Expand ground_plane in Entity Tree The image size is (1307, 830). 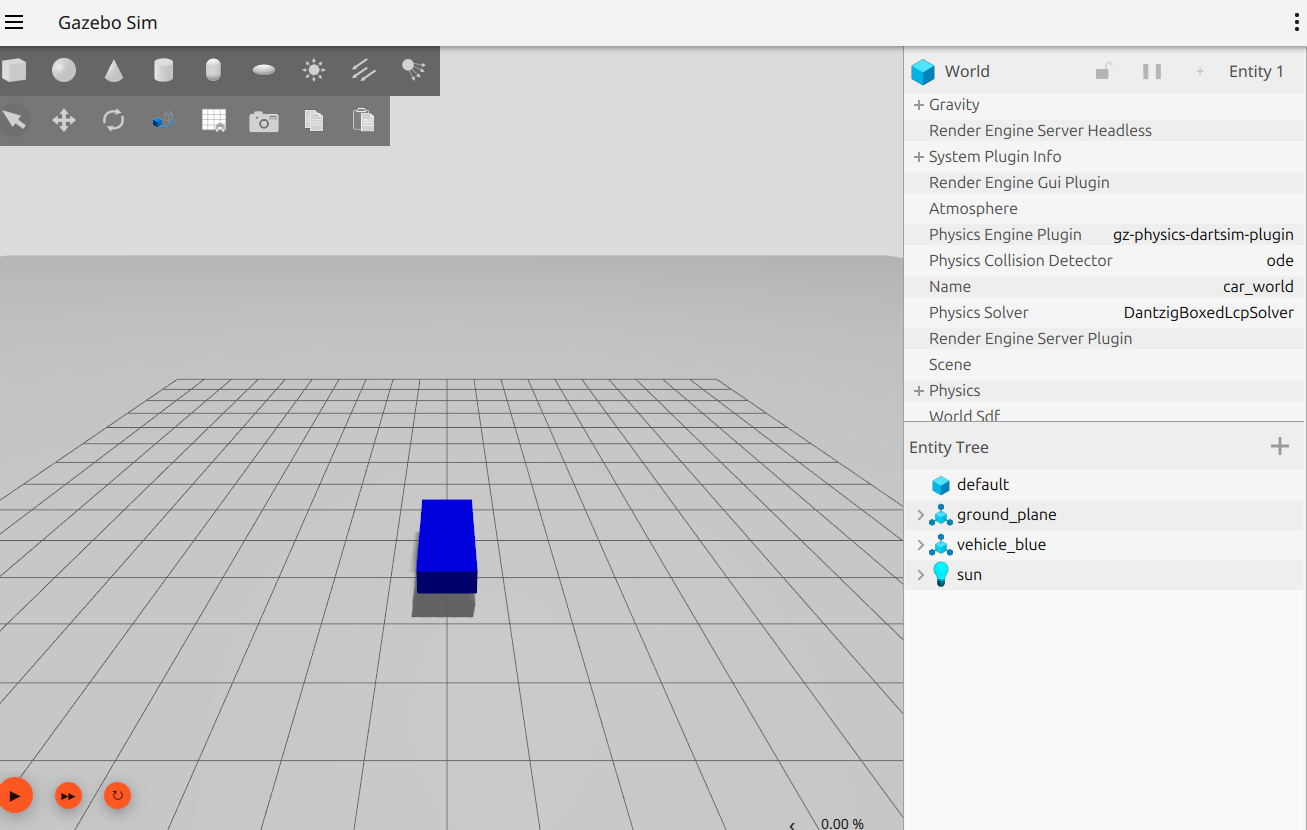(920, 515)
